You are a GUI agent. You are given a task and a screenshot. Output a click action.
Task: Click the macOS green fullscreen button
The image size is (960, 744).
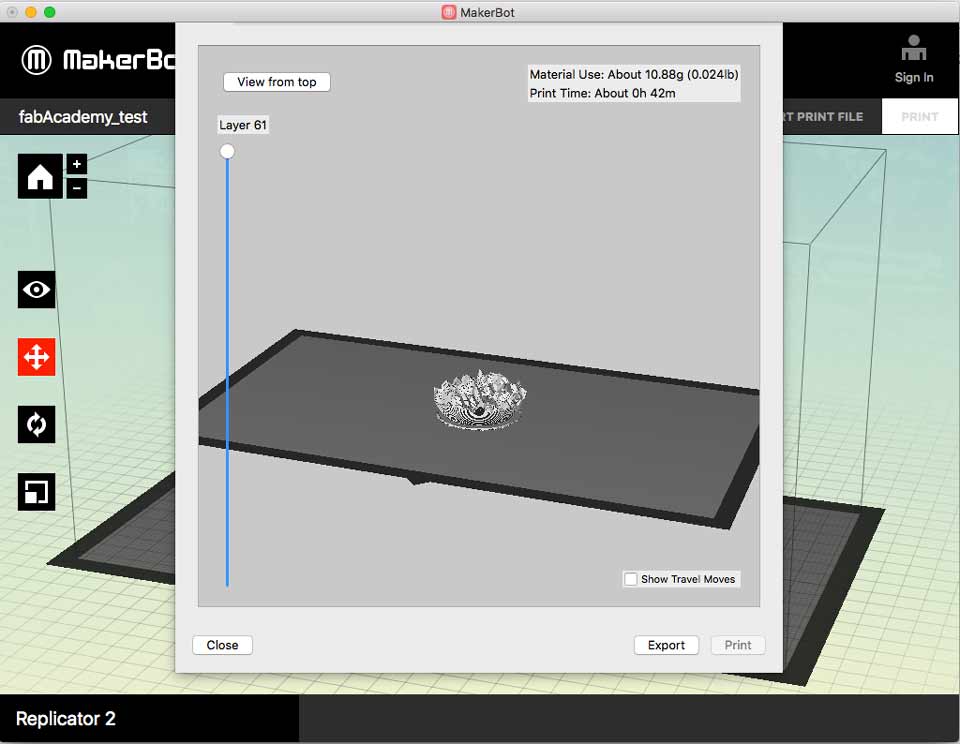(50, 12)
